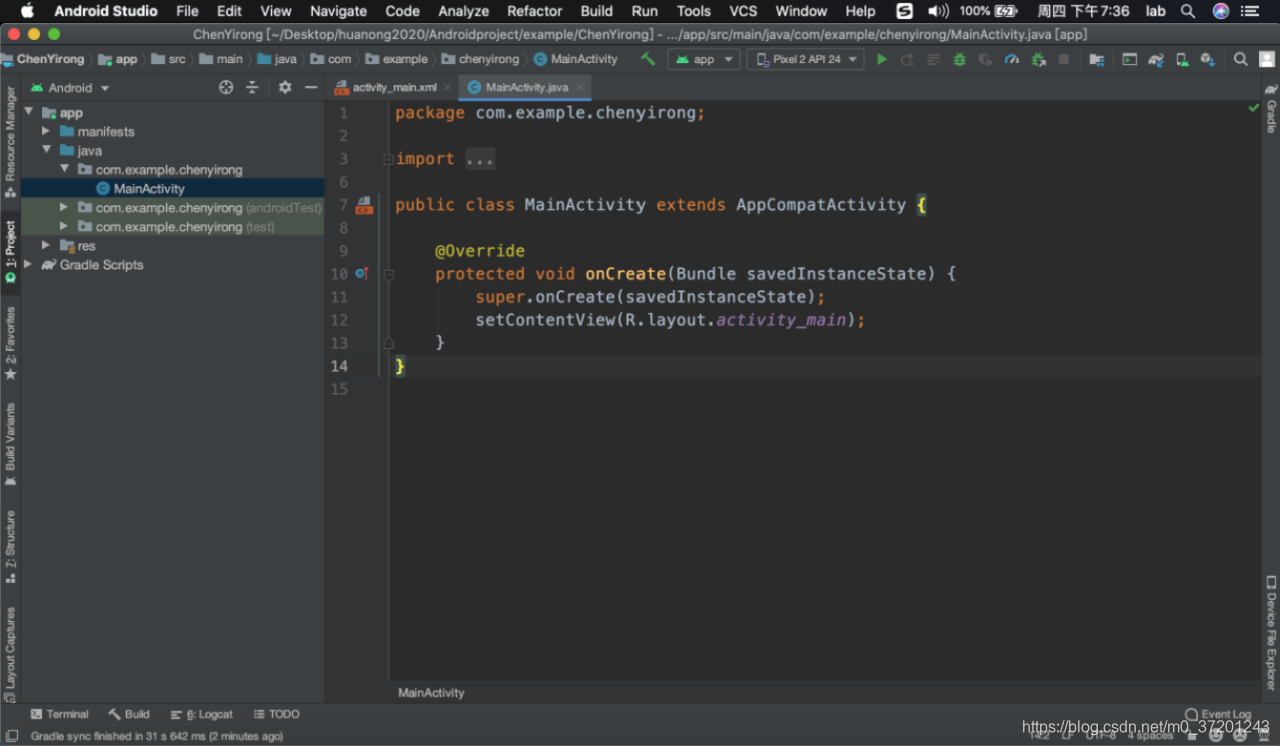This screenshot has width=1280, height=746.
Task: Open the Pixel 2 API 24 device dropdown
Action: click(x=806, y=59)
